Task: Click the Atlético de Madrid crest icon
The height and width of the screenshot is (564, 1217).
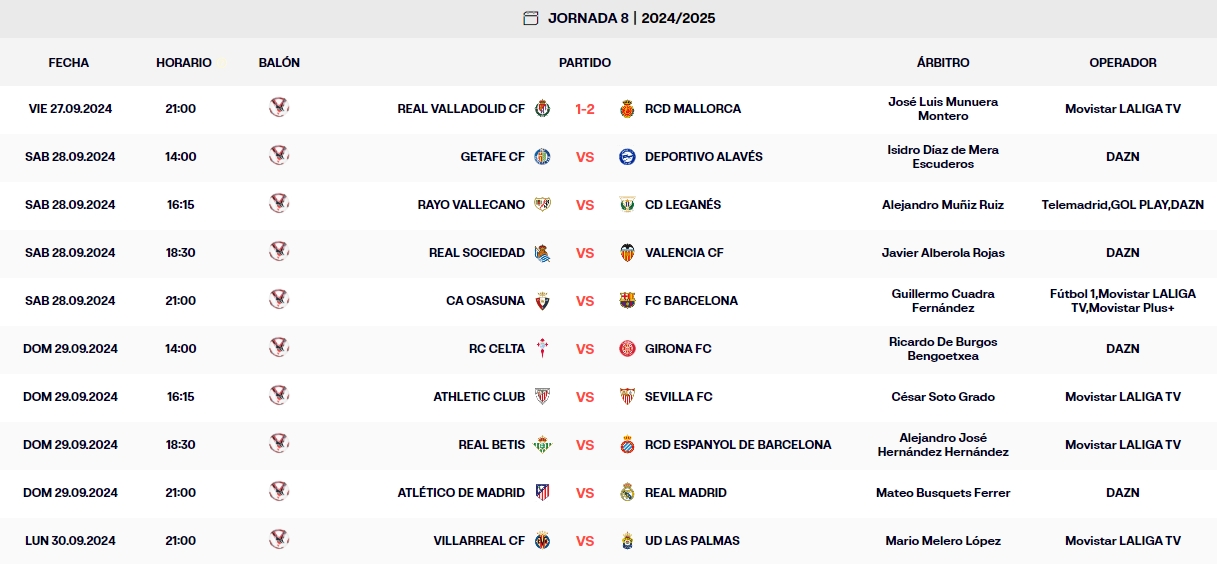Action: [542, 492]
